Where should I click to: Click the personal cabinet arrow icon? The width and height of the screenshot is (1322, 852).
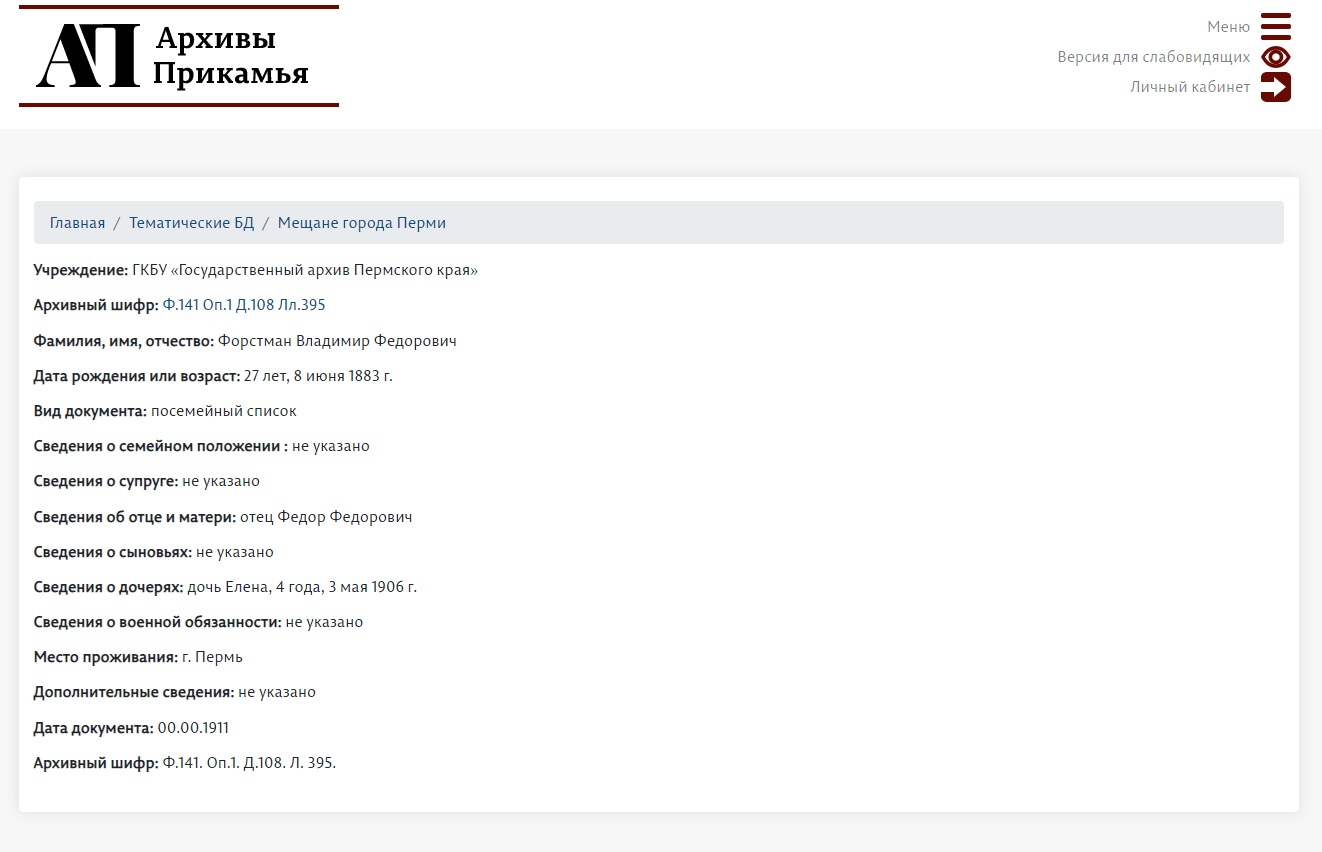[1275, 87]
